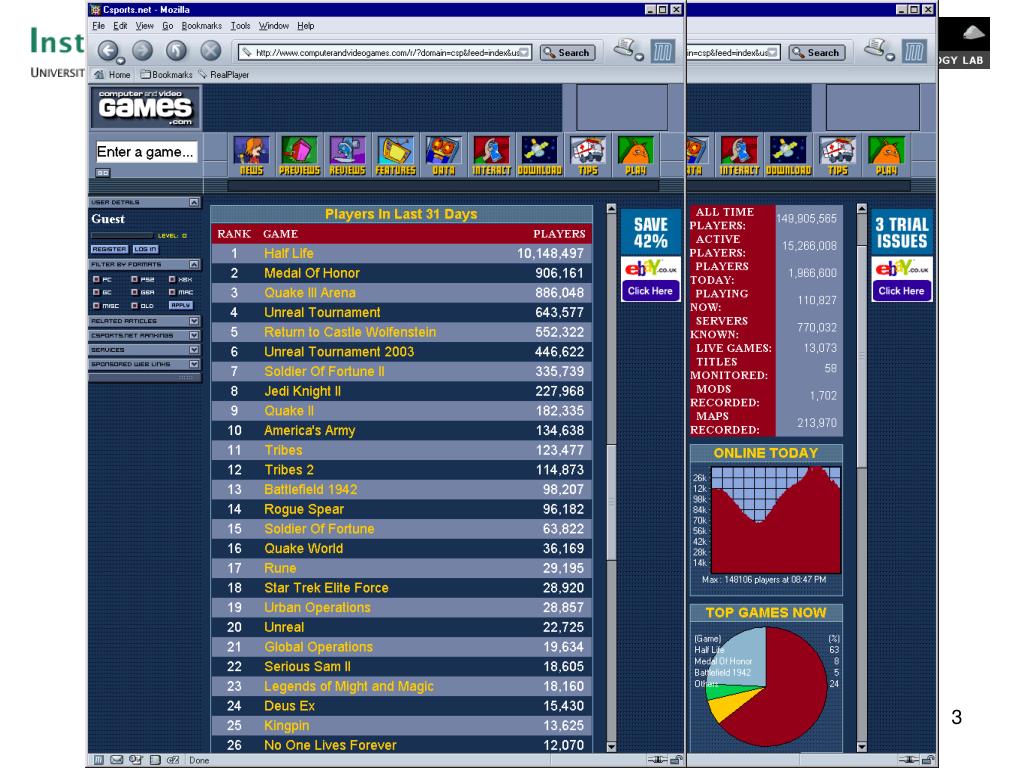
Task: Click the Enter a game search field
Action: 146,152
